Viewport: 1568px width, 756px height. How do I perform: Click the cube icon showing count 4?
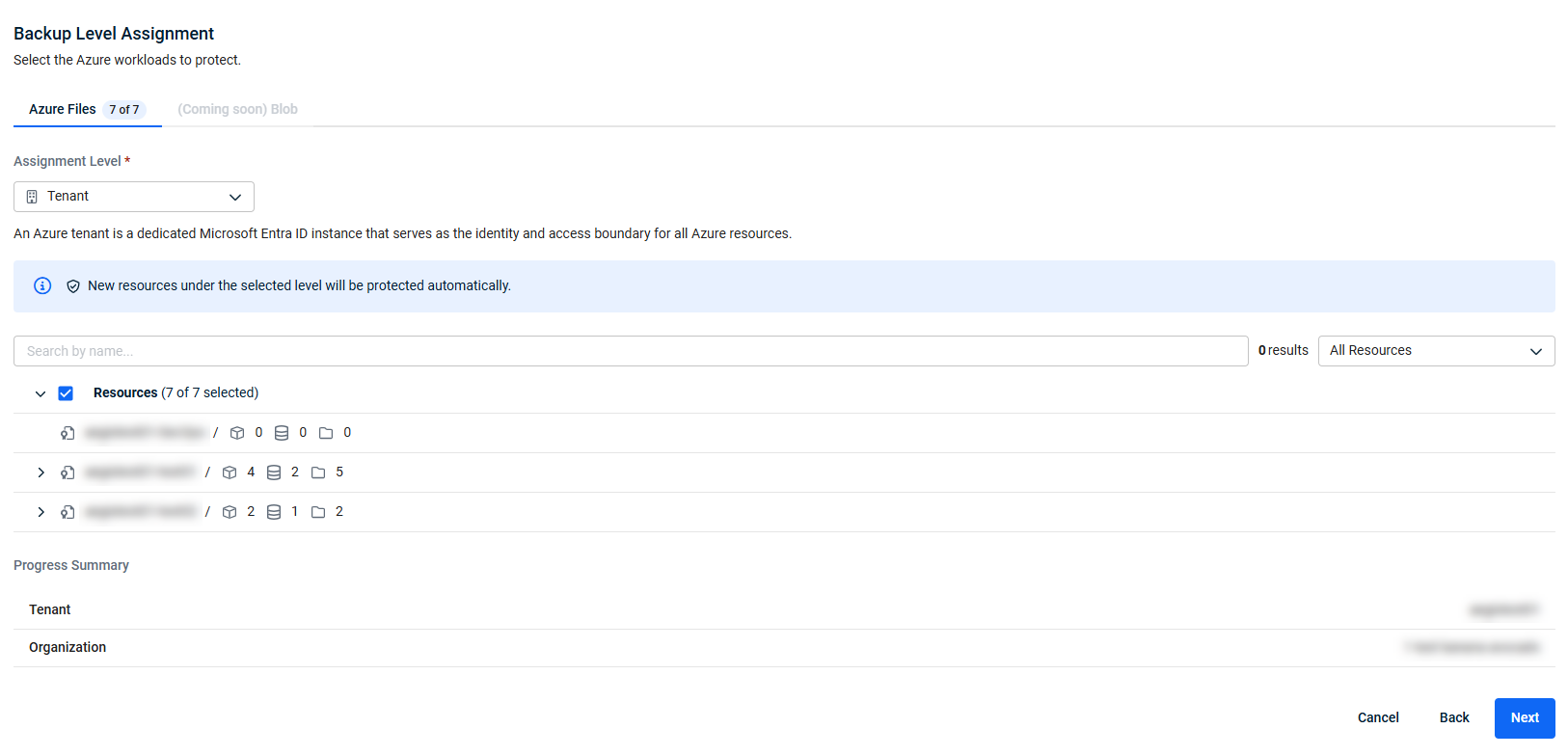(230, 472)
